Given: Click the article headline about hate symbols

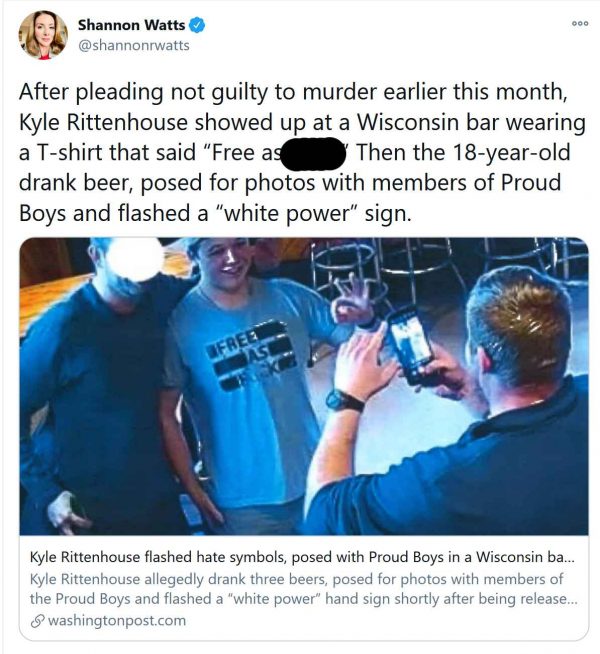Looking at the screenshot, I should (x=302, y=557).
